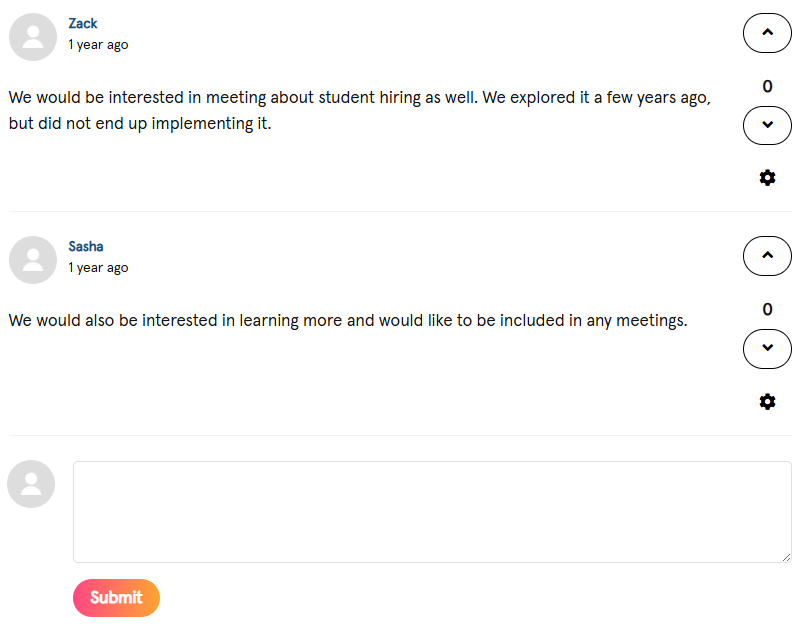Image resolution: width=803 pixels, height=624 pixels.
Task: Expand the upvote chevron beside Zack's score
Action: coord(767,33)
